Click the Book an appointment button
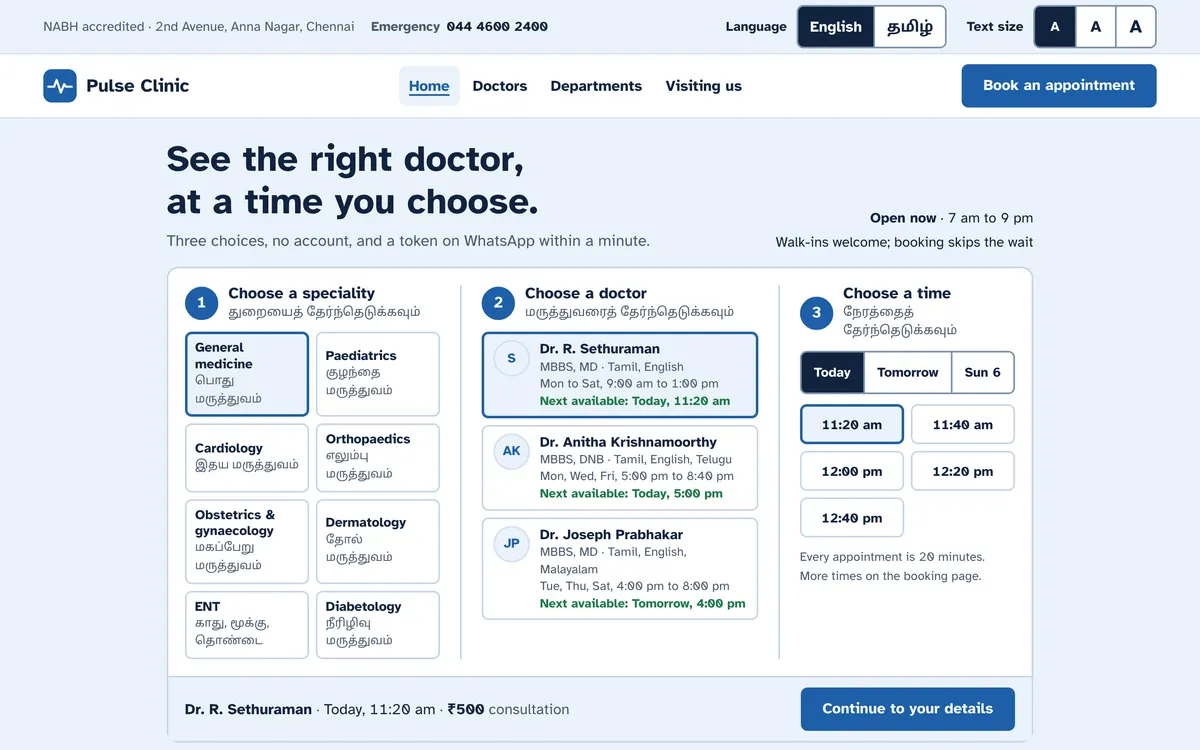The width and height of the screenshot is (1200, 750). [1059, 86]
